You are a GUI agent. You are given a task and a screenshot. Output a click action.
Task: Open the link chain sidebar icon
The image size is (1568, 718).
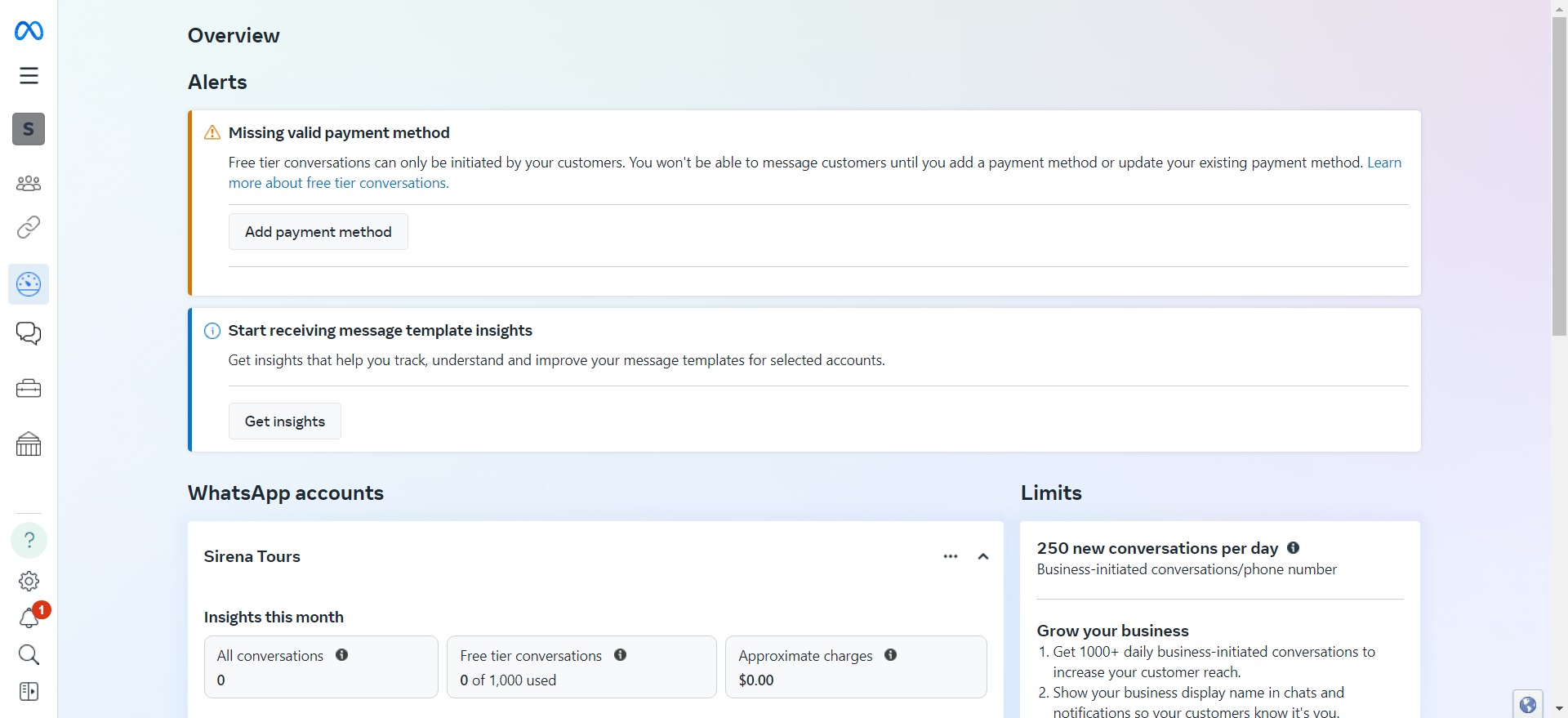[x=29, y=227]
